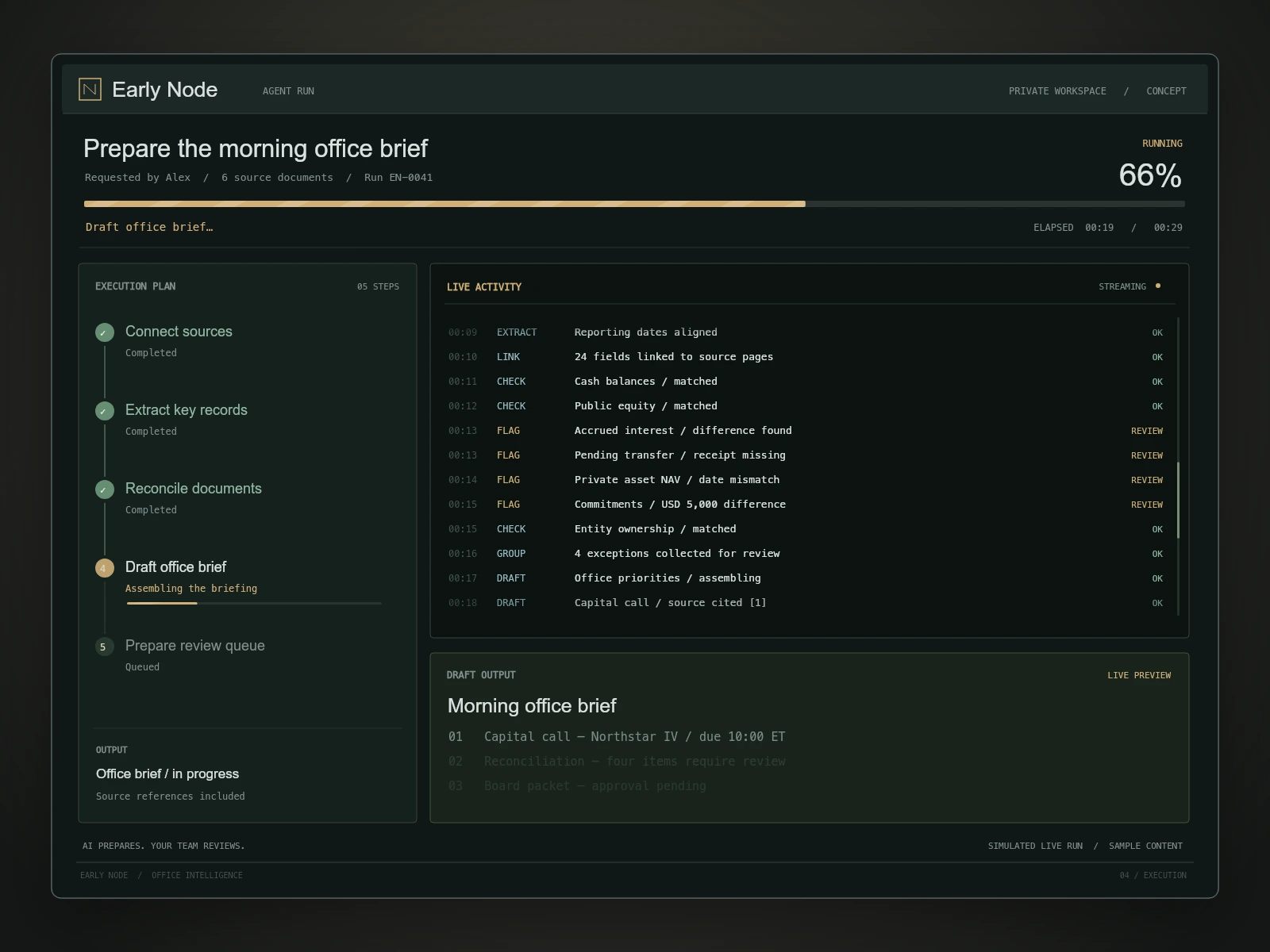Select the Reconcile documents step
Viewport: 1270px width, 952px height.
tap(247, 498)
